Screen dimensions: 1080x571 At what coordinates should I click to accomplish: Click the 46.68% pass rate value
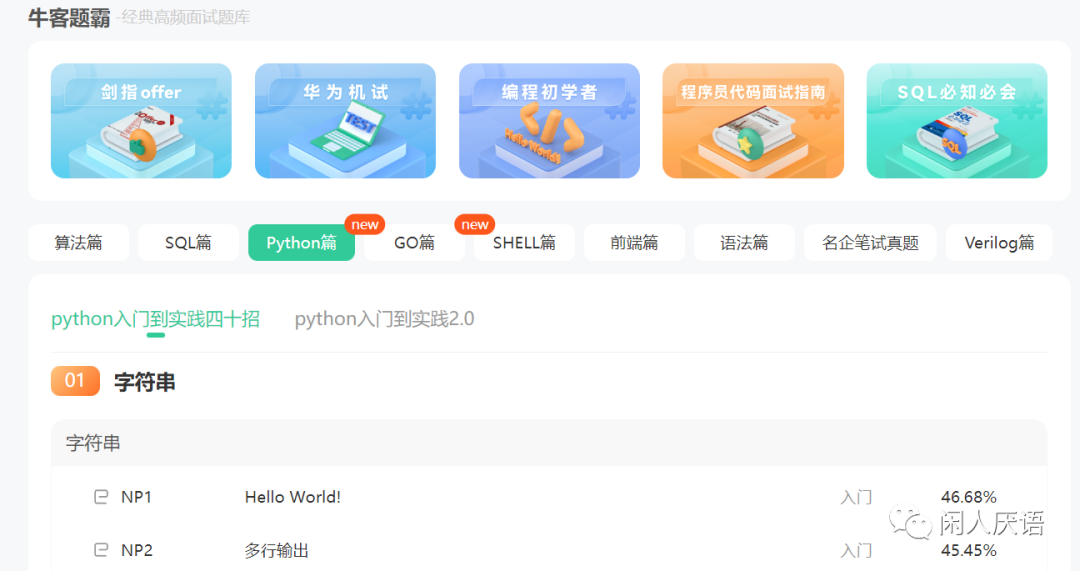(968, 497)
